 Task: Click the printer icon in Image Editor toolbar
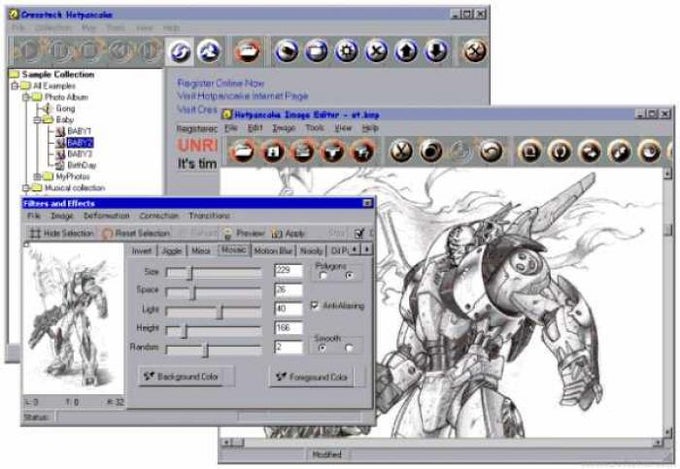303,152
